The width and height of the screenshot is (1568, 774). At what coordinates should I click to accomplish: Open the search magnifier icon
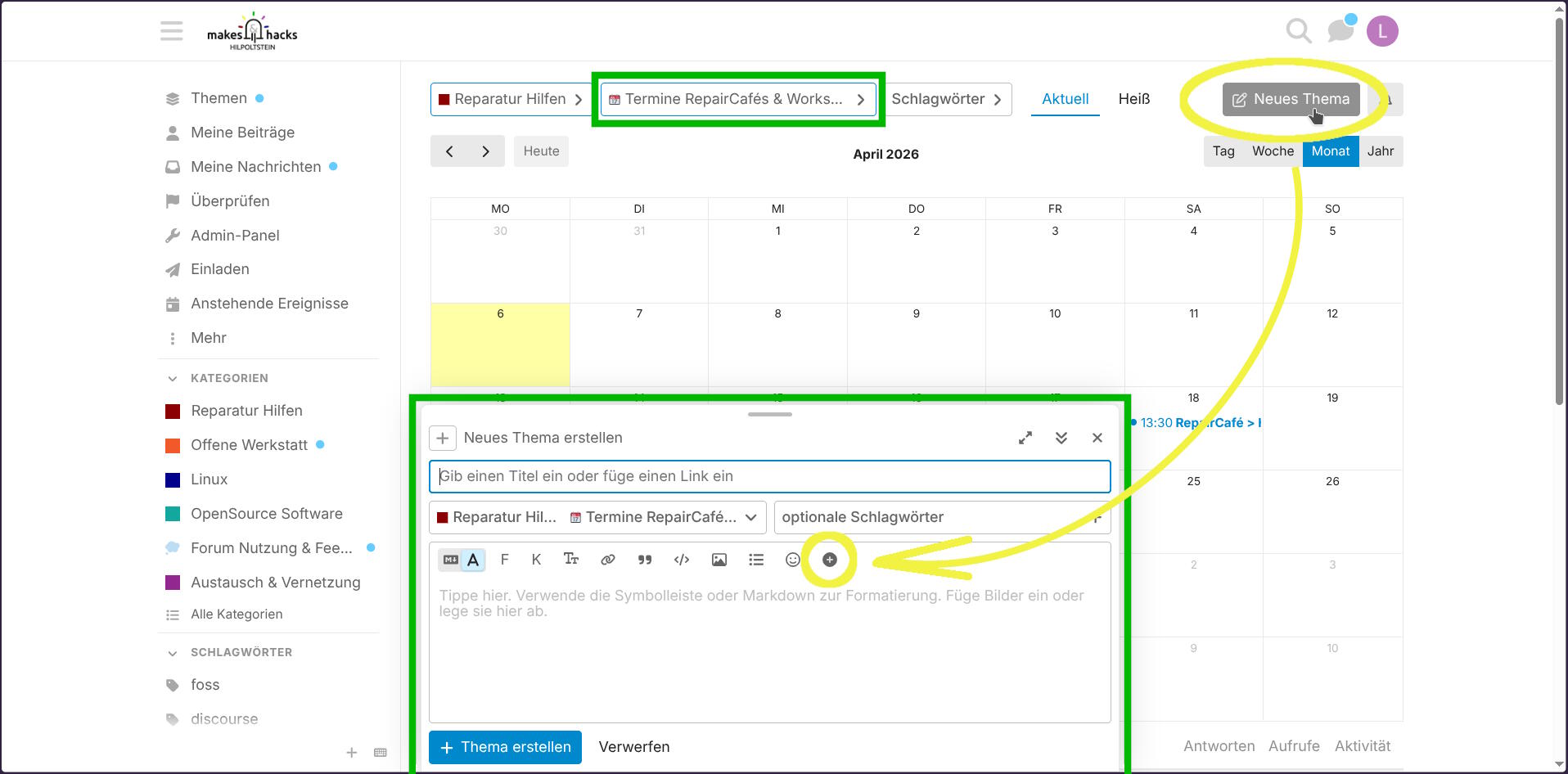coord(1298,31)
